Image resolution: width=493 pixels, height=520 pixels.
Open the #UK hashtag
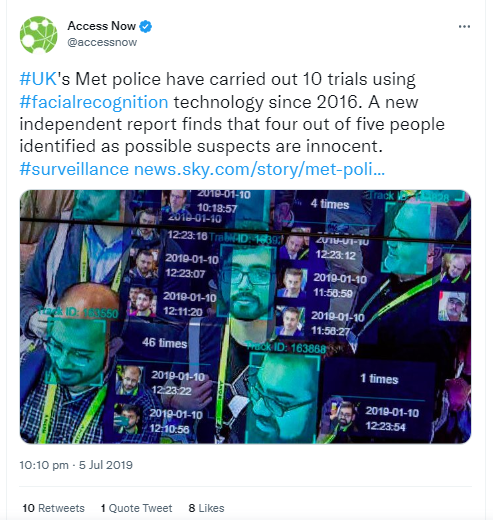coord(38,79)
